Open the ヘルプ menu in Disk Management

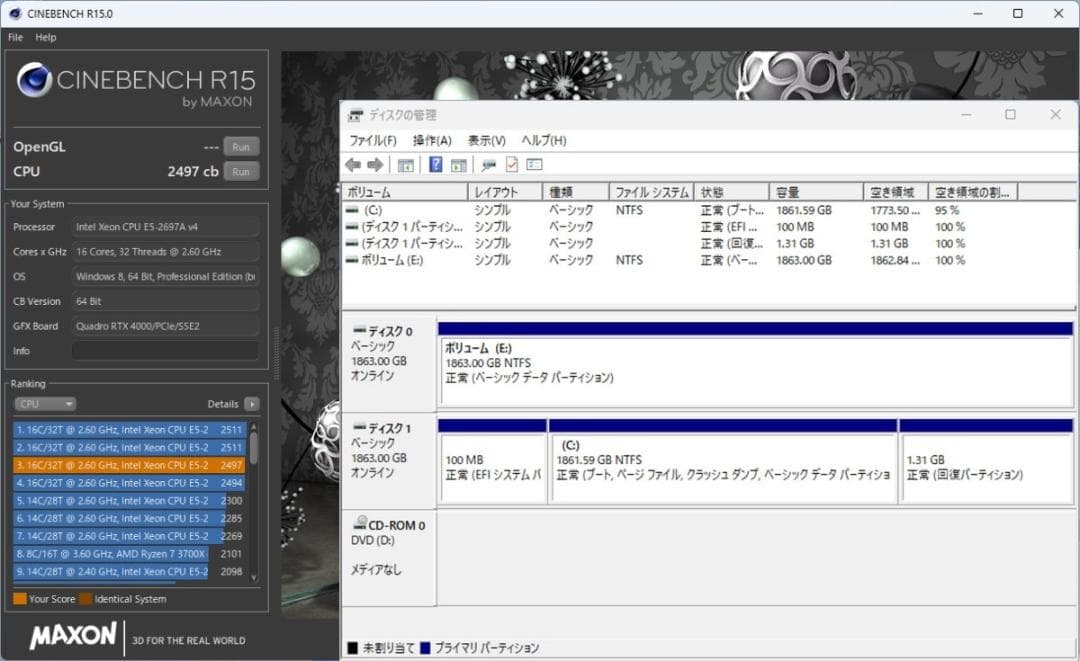544,140
